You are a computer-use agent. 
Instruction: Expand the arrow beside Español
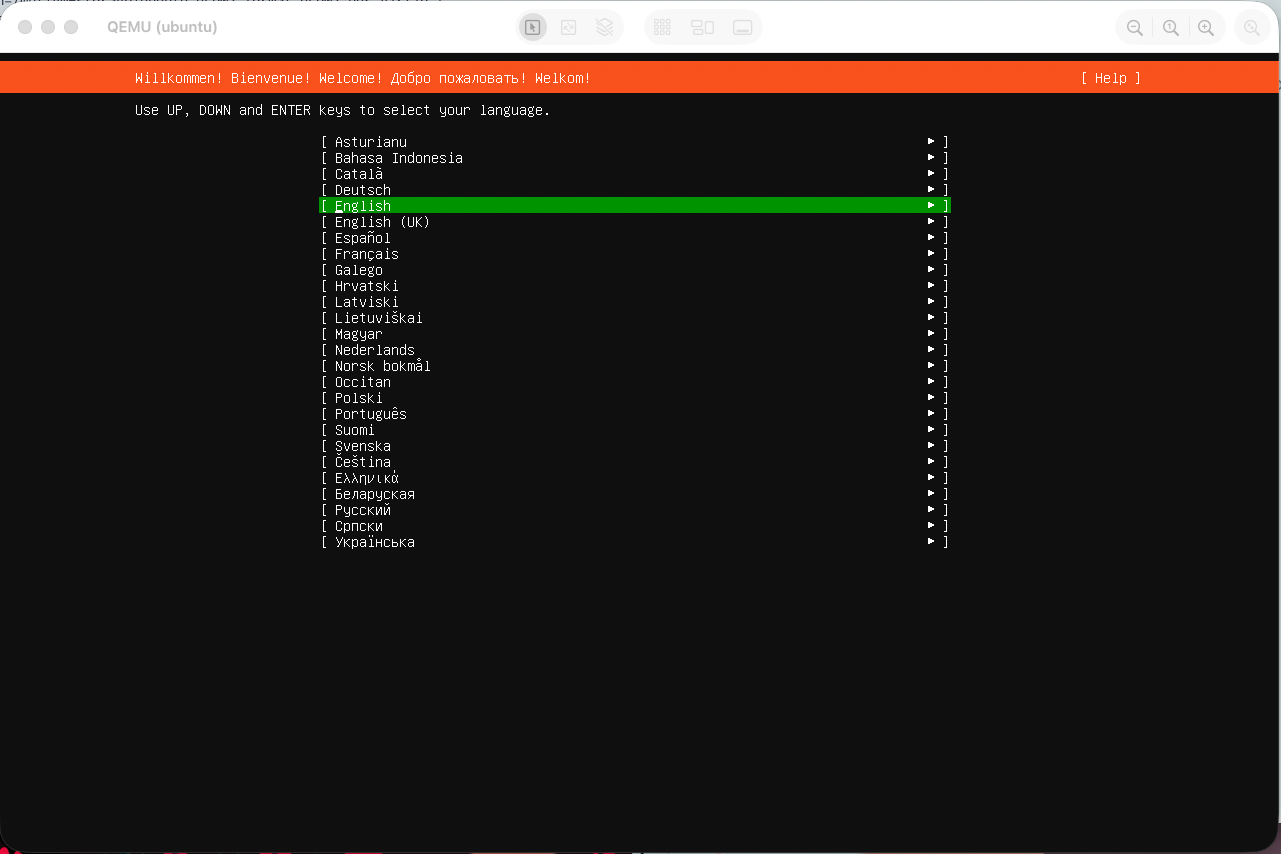click(931, 238)
